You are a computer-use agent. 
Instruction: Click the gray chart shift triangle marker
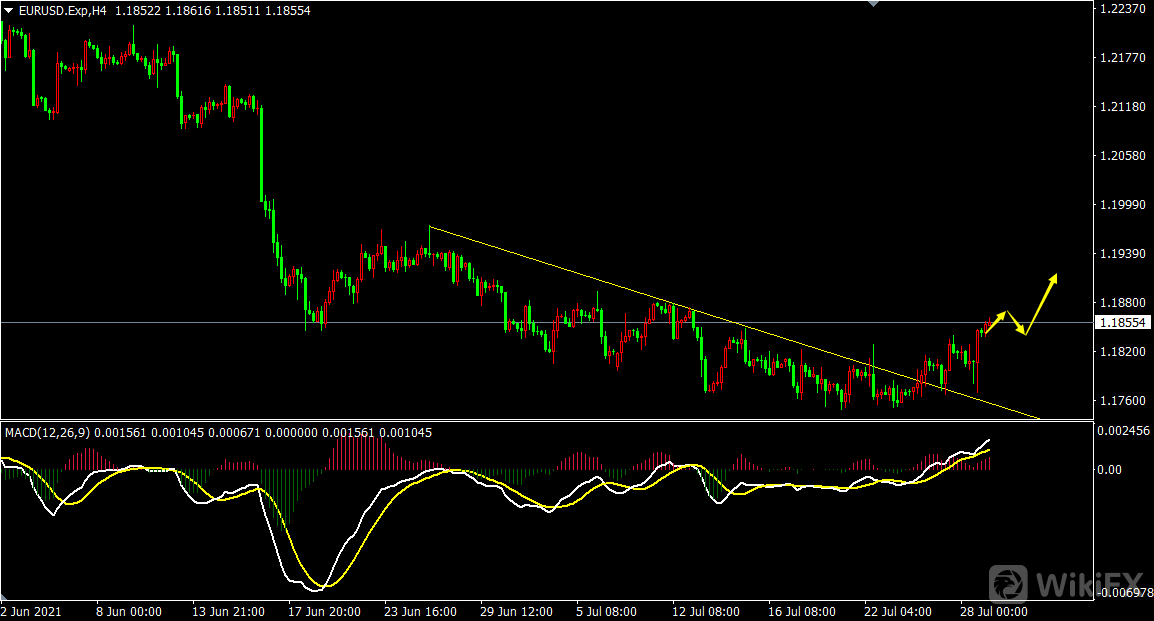[875, 4]
